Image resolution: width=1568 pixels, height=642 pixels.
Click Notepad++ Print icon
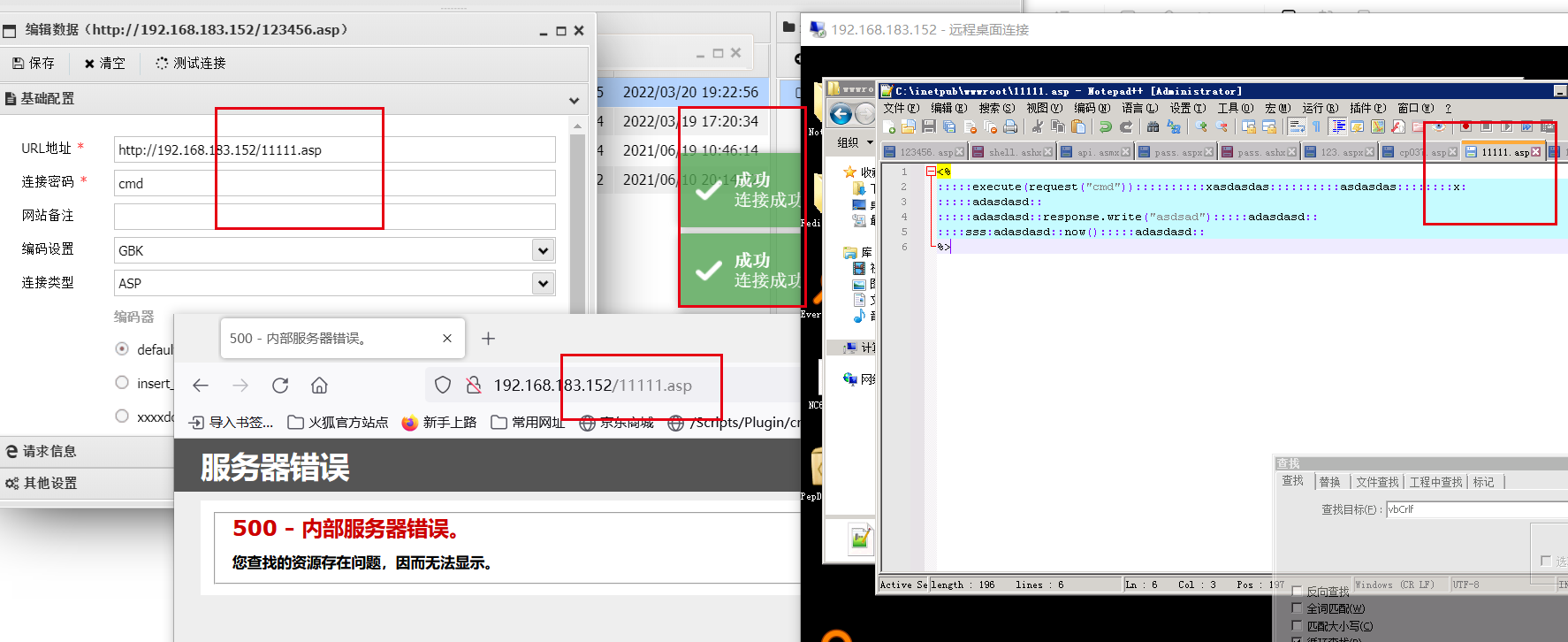1010,126
